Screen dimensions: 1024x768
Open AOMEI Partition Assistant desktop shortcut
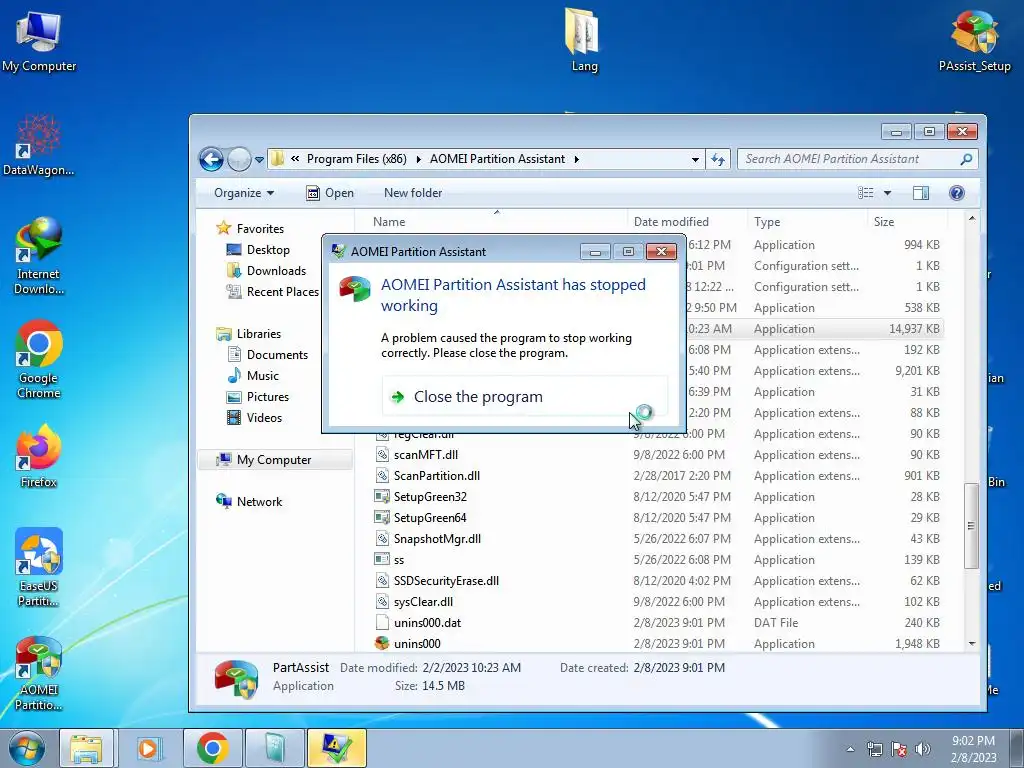tap(39, 673)
